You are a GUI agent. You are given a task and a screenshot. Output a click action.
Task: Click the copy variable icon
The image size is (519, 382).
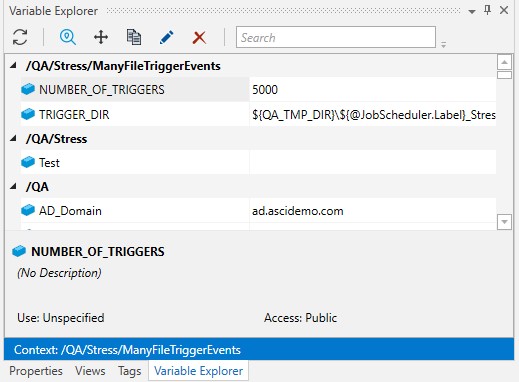[134, 37]
